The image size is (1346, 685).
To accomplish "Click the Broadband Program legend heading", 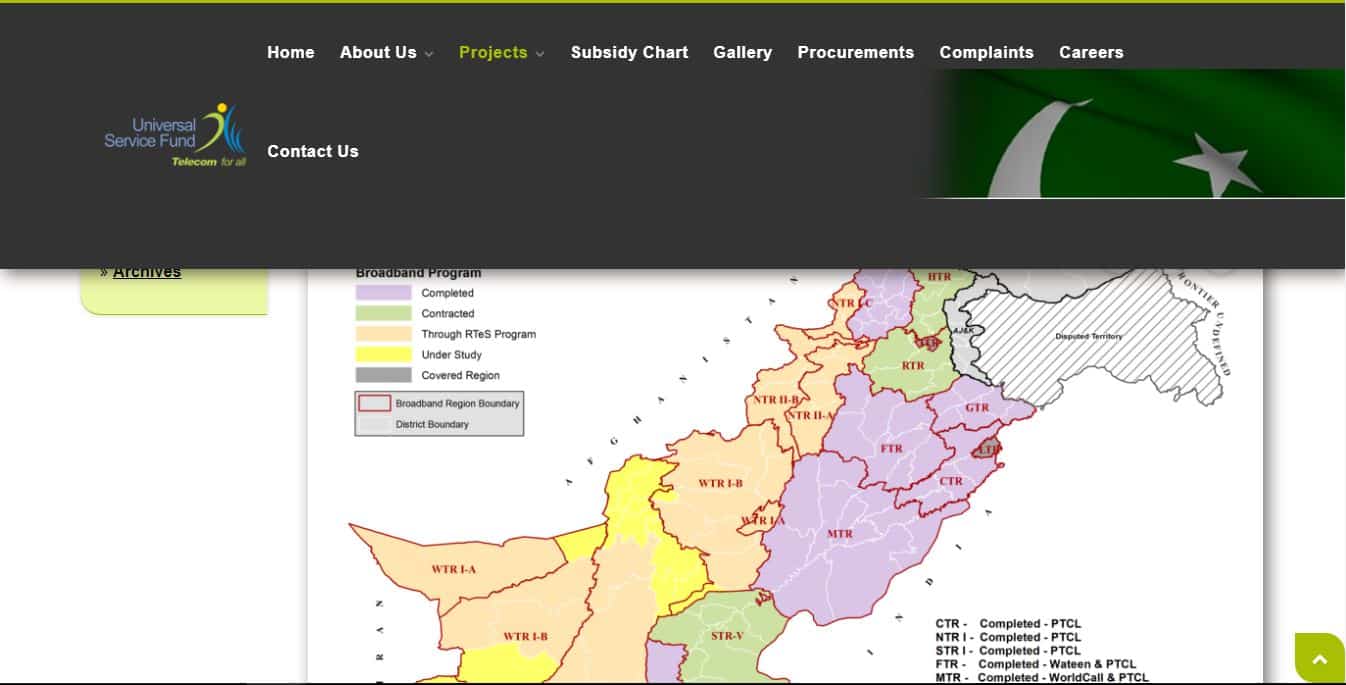I will pyautogui.click(x=419, y=273).
